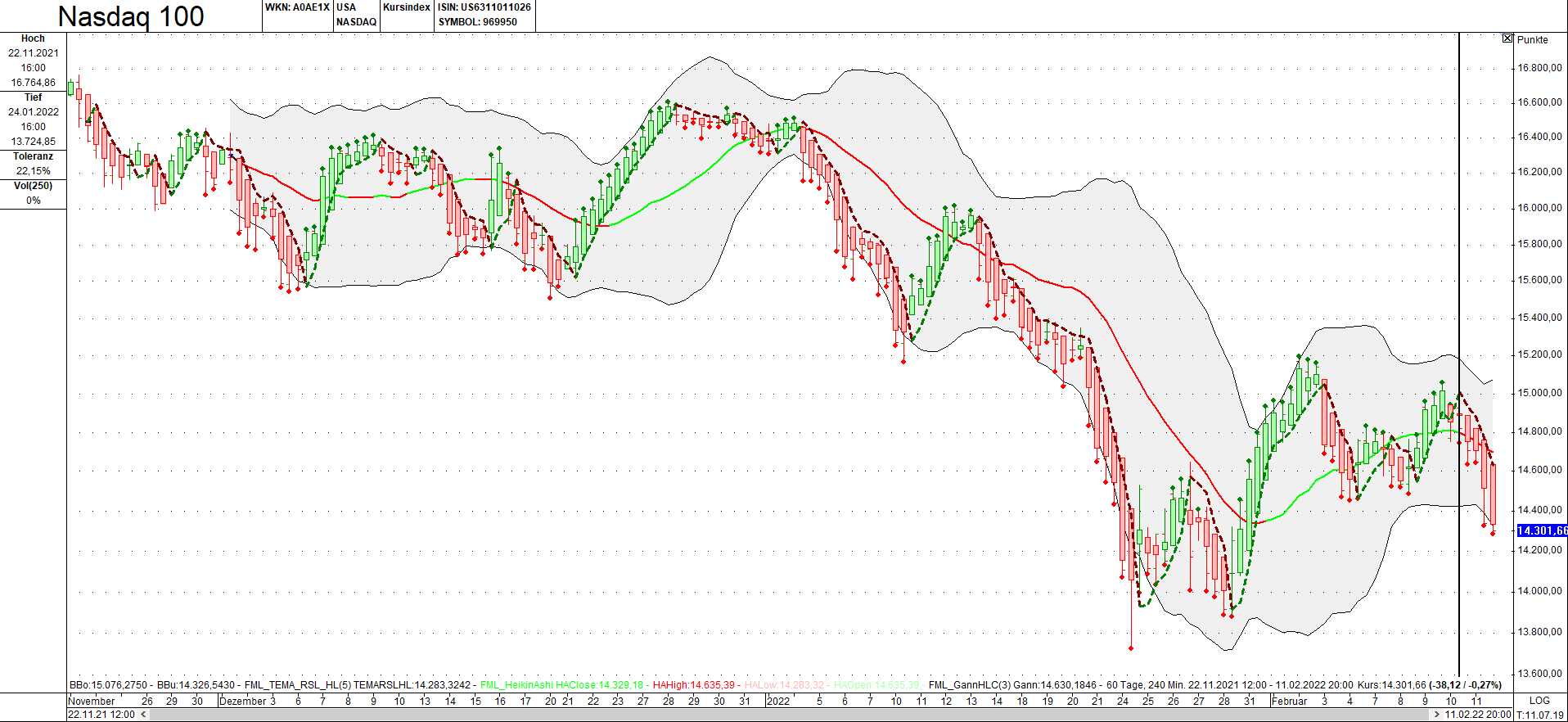This screenshot has height=722, width=1568.
Task: Click the Vol(250) value 0%
Action: (34, 201)
